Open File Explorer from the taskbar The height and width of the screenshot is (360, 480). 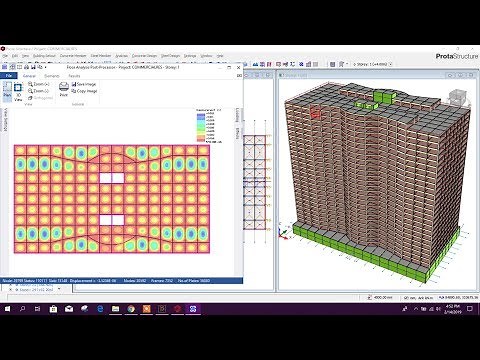(x=115, y=309)
